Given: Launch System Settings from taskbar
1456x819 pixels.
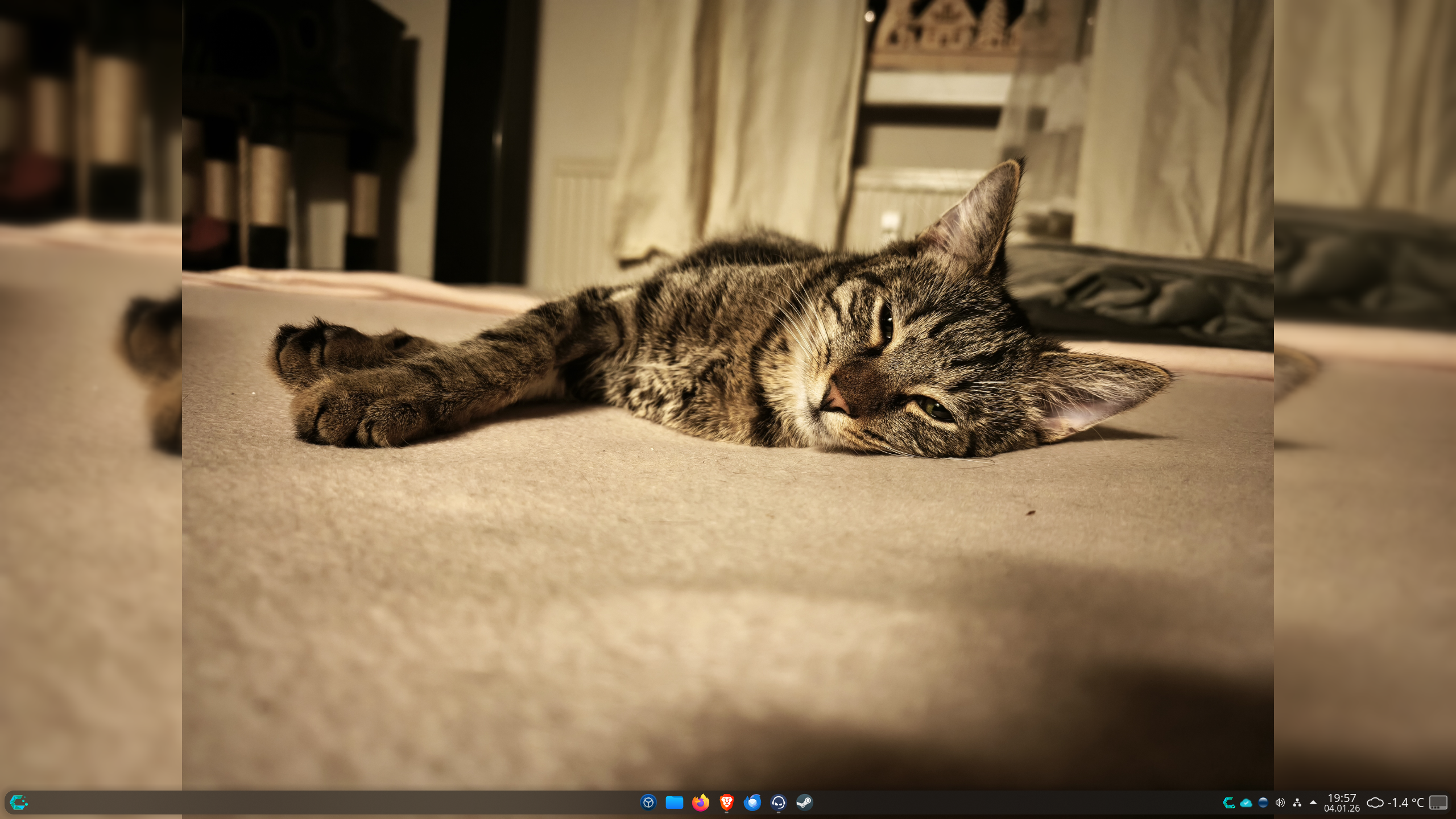Looking at the screenshot, I should [648, 803].
